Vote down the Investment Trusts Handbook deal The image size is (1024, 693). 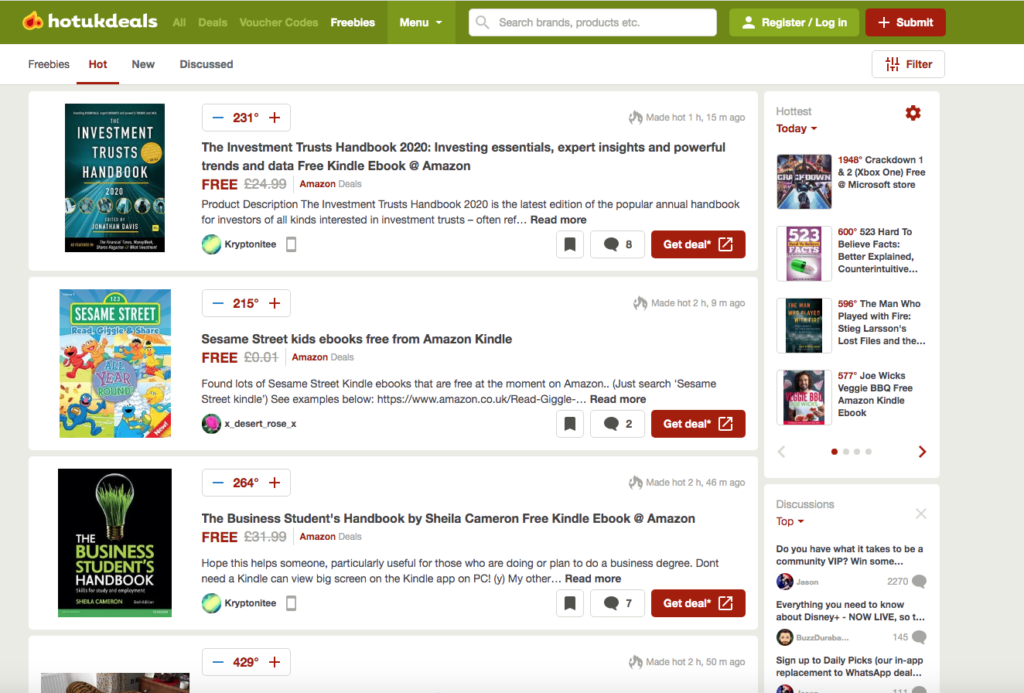218,118
